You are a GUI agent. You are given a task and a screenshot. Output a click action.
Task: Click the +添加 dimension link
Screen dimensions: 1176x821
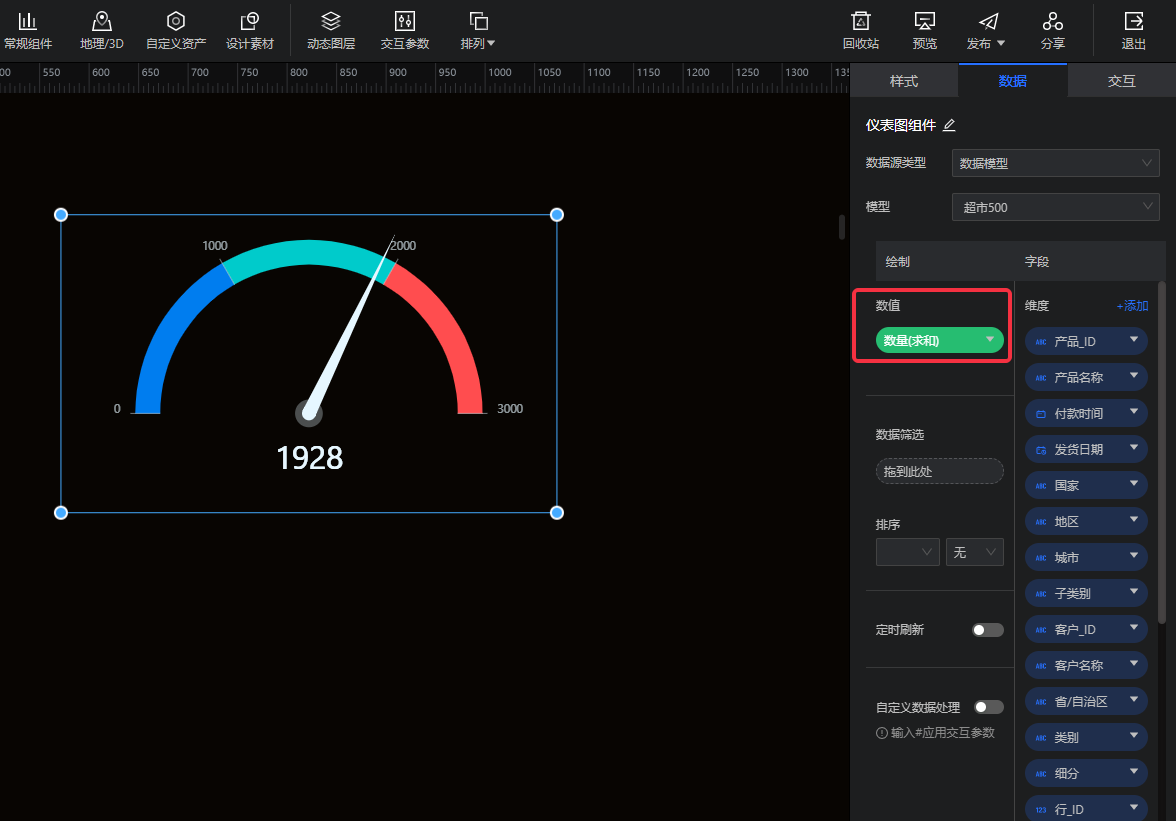click(x=1132, y=306)
